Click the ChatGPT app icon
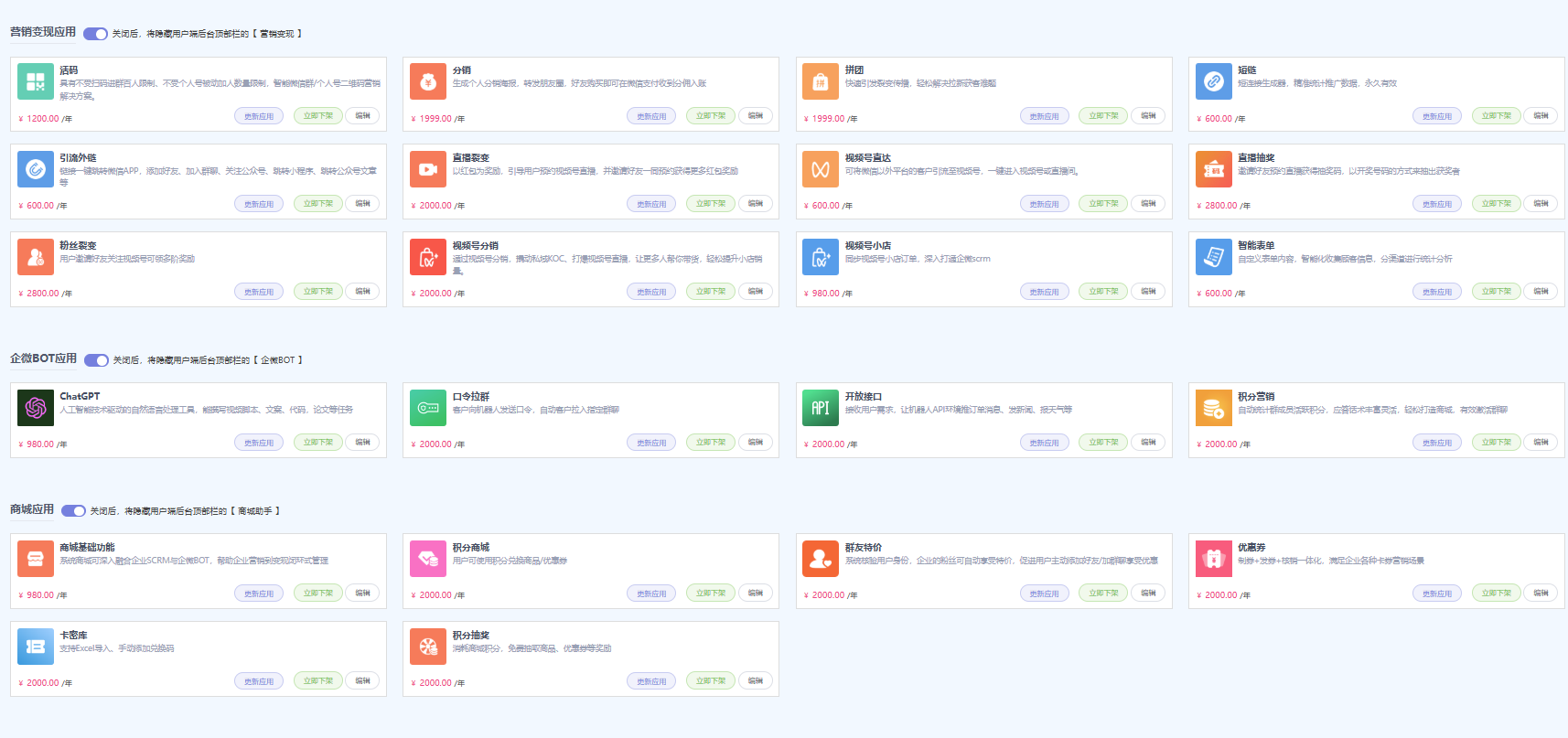Viewport: 1568px width, 738px height. tap(36, 408)
